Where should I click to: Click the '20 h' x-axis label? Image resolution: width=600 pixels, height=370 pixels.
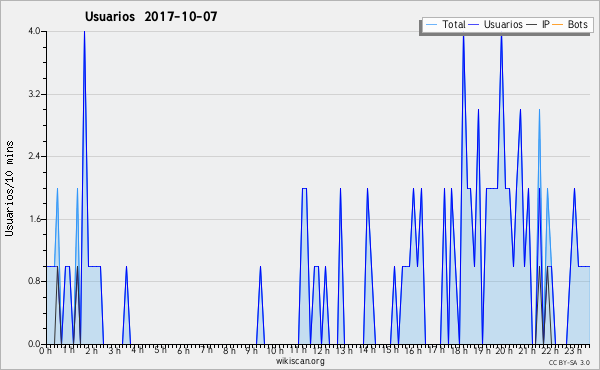click(x=504, y=350)
